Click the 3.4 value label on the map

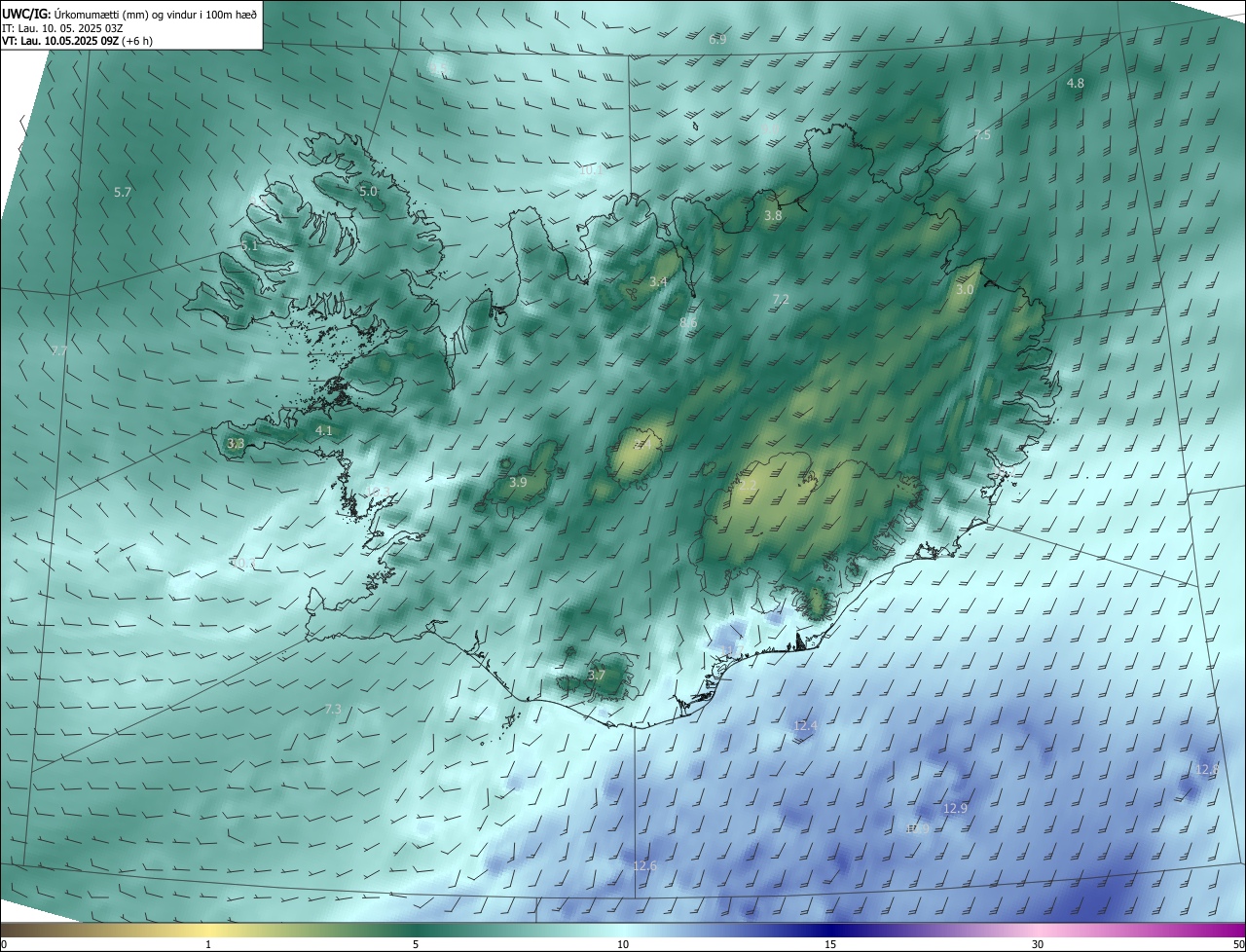659,282
